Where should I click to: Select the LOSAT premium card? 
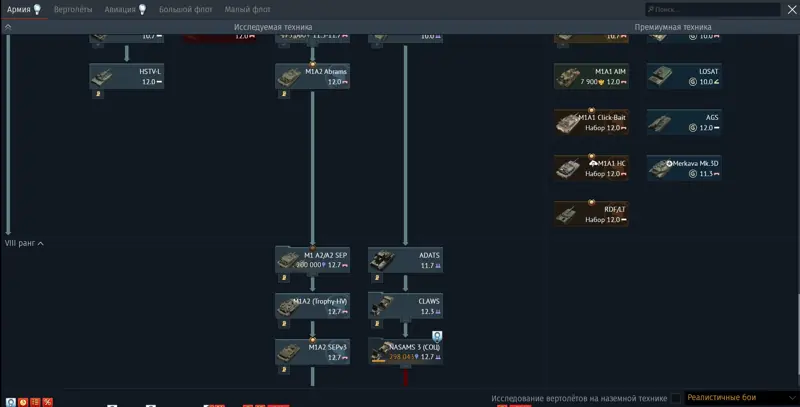684,77
